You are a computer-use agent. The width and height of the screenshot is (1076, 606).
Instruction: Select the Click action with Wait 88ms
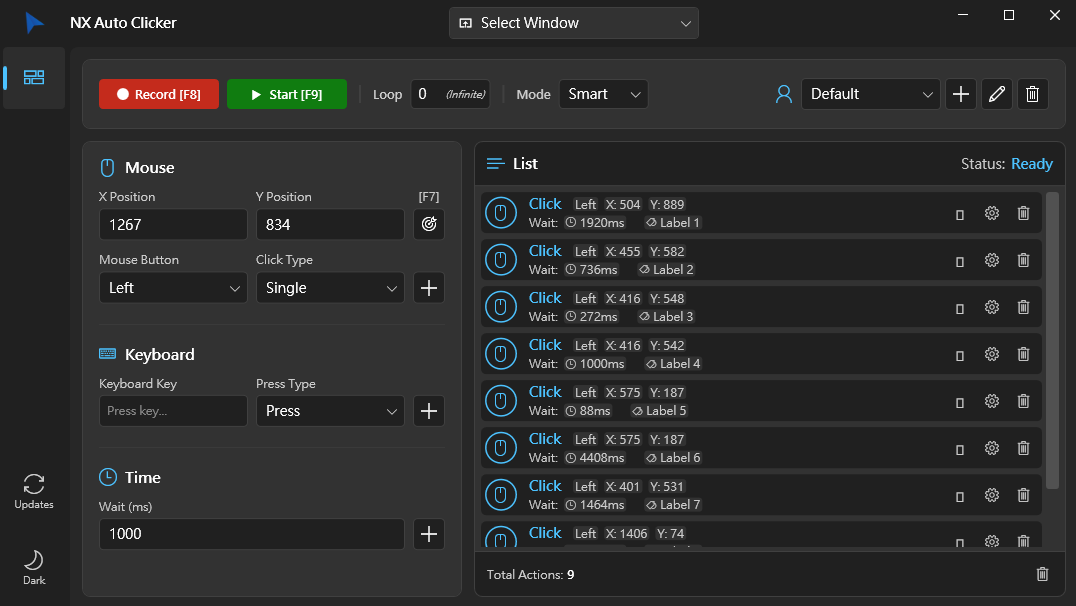coord(761,401)
